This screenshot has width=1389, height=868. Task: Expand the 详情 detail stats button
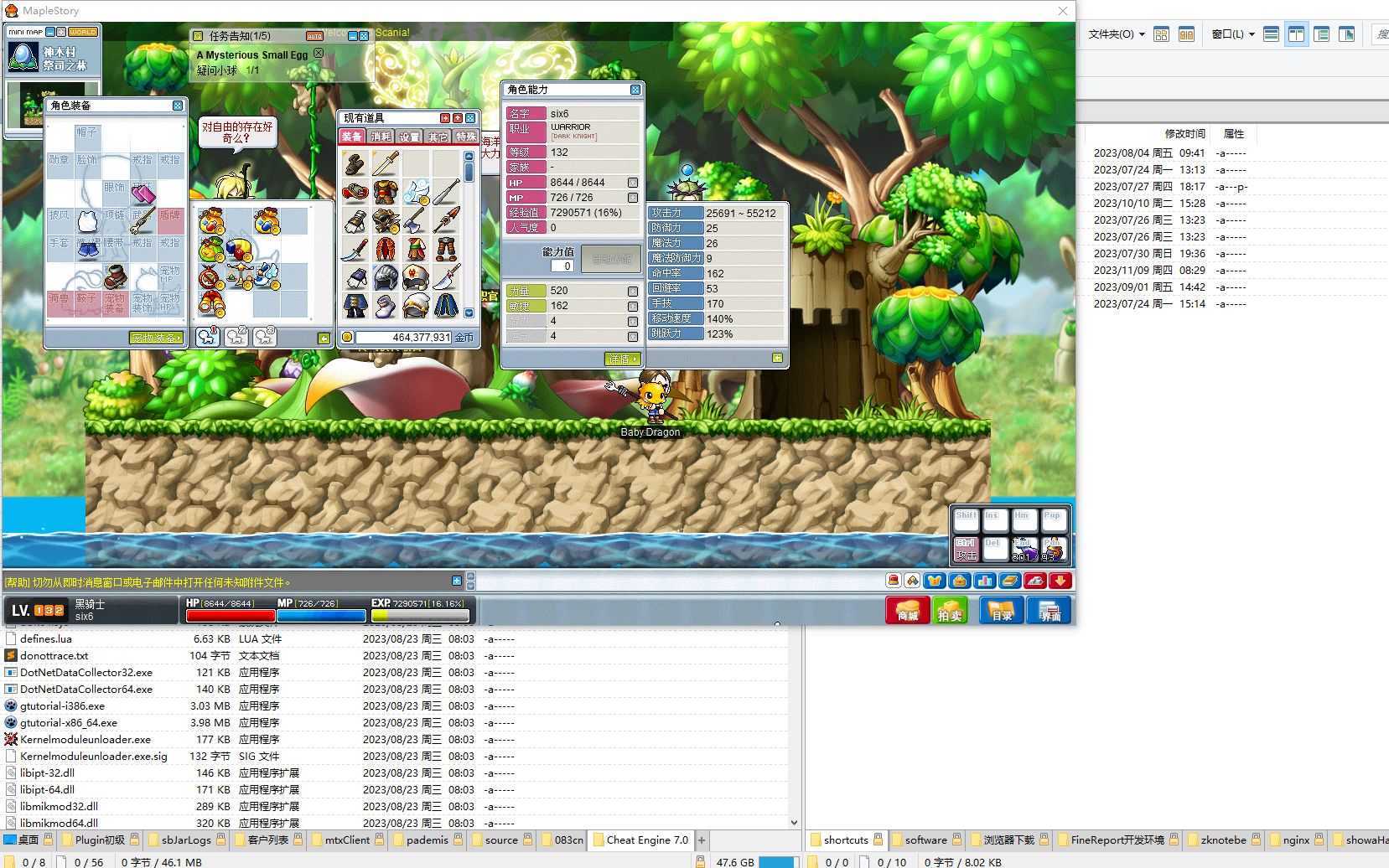tap(622, 359)
